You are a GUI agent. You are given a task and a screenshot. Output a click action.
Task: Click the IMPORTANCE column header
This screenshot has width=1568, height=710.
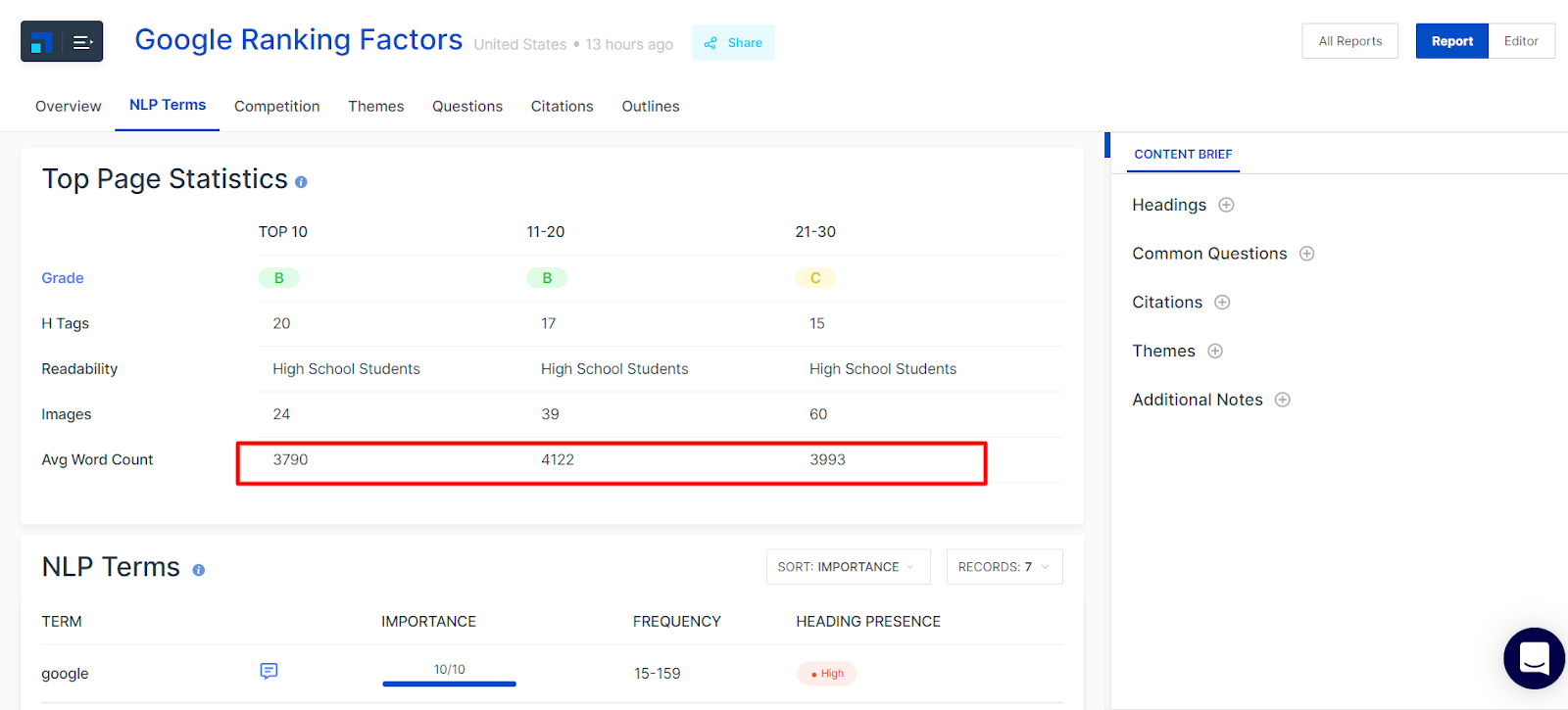point(428,622)
